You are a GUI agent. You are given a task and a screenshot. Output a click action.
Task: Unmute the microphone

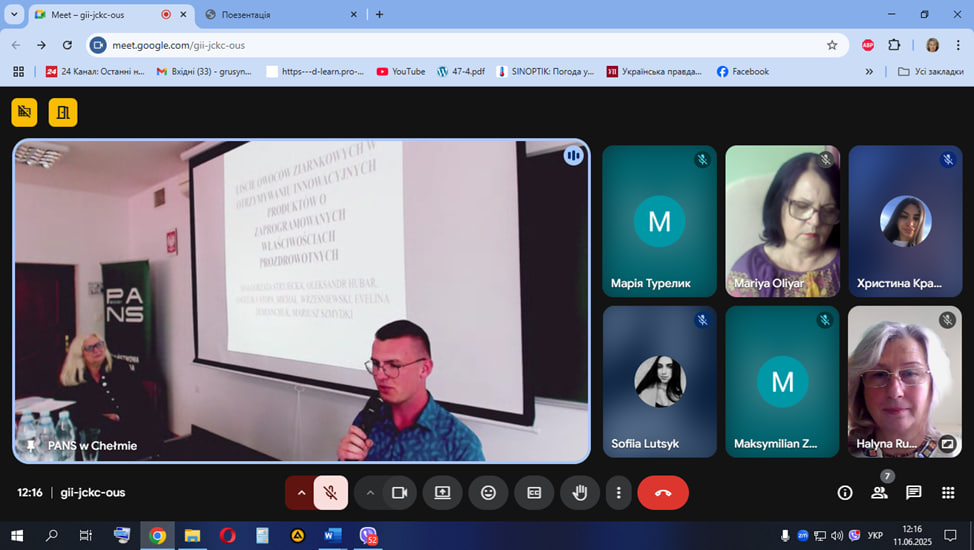(331, 492)
